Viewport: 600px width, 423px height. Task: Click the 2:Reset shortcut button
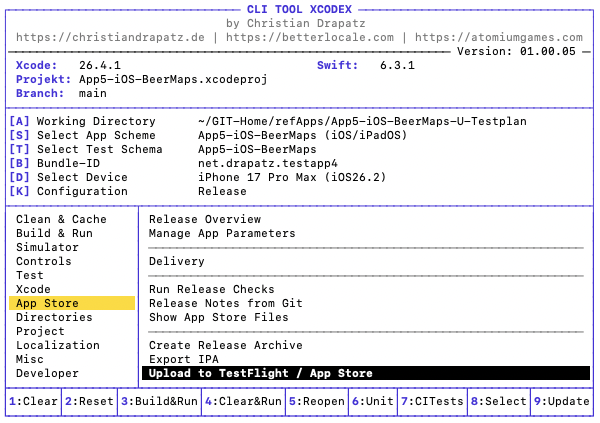click(89, 401)
